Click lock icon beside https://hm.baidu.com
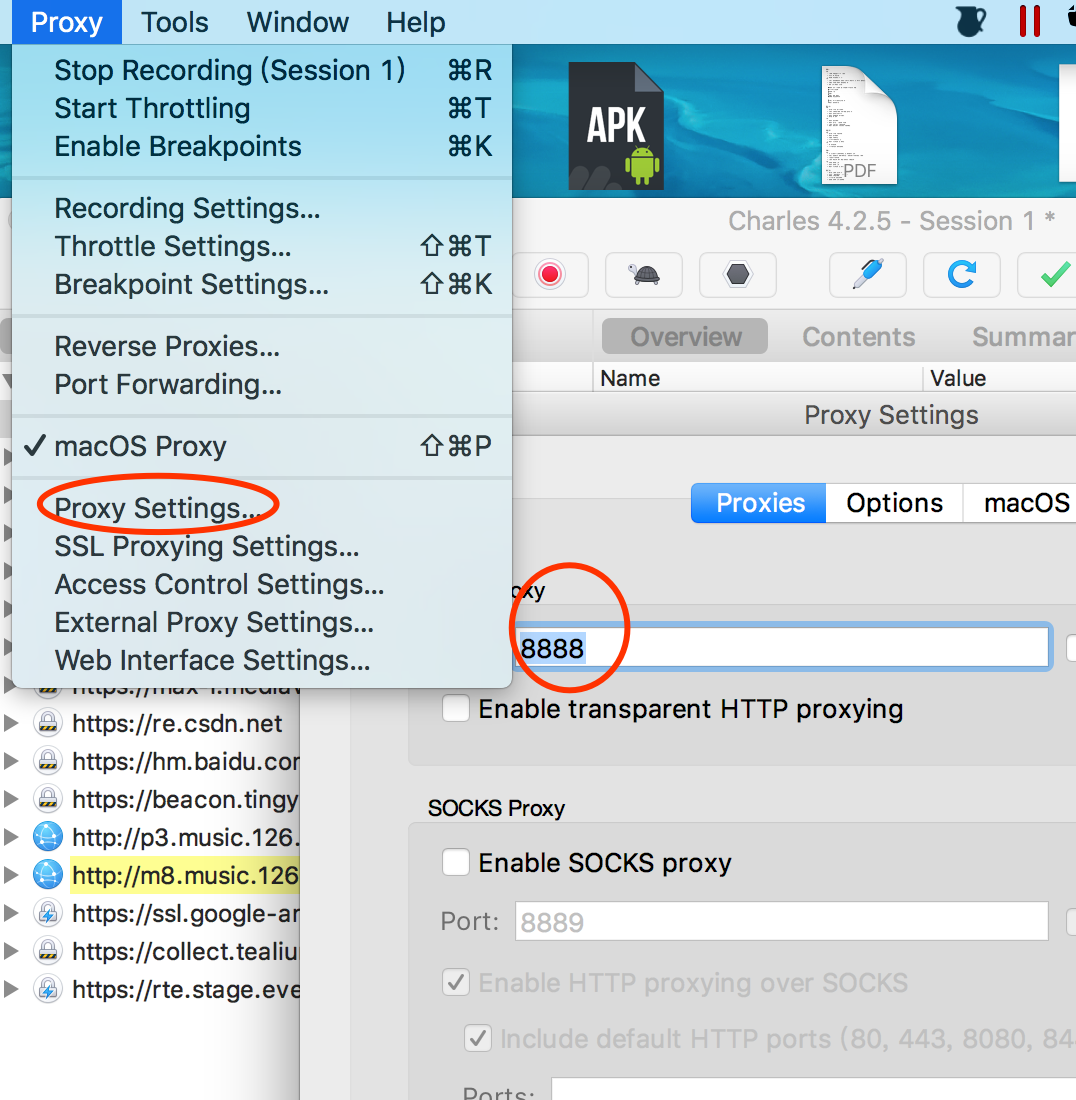 pos(48,761)
